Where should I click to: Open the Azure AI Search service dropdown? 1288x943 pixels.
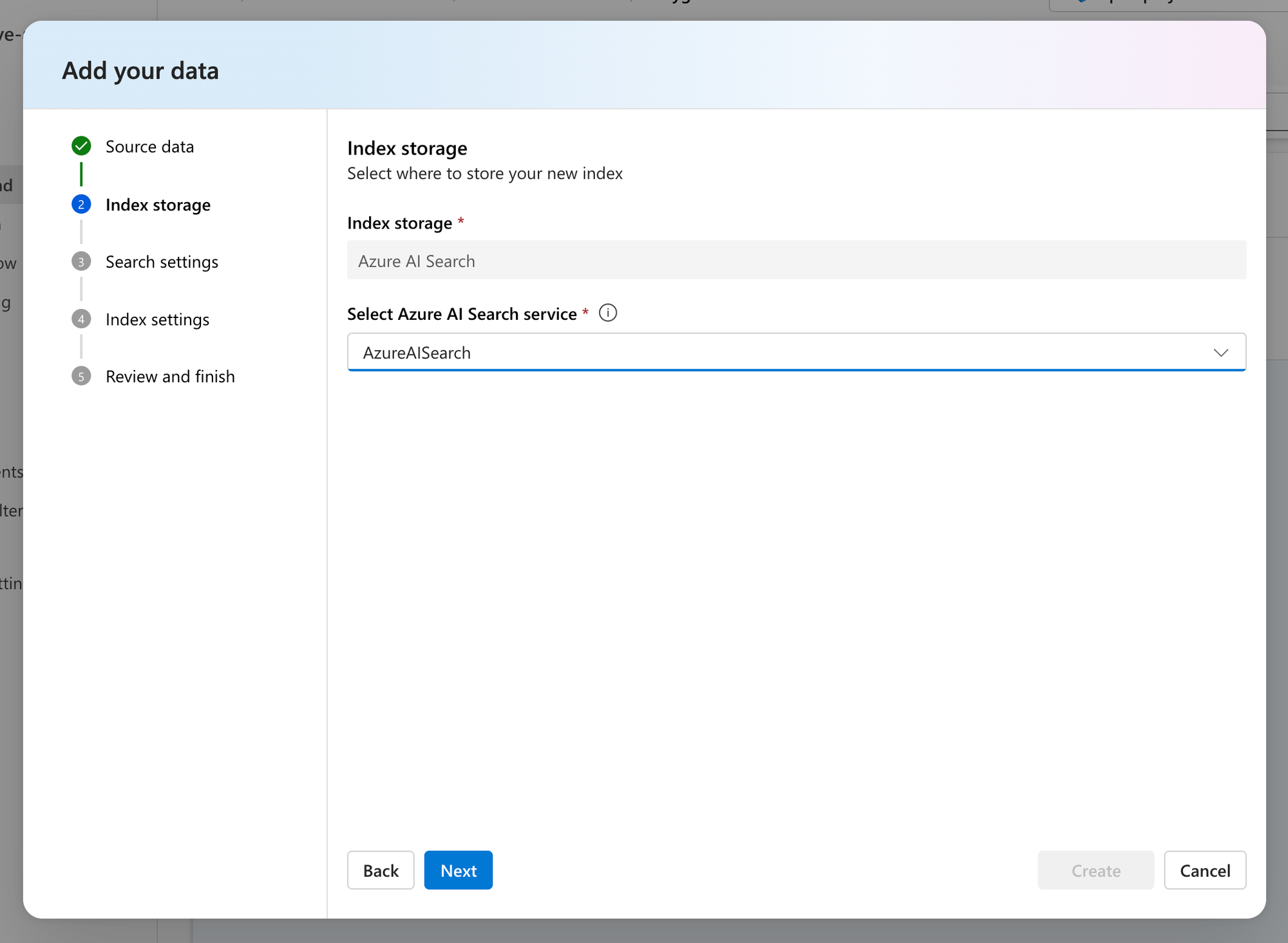click(x=797, y=352)
